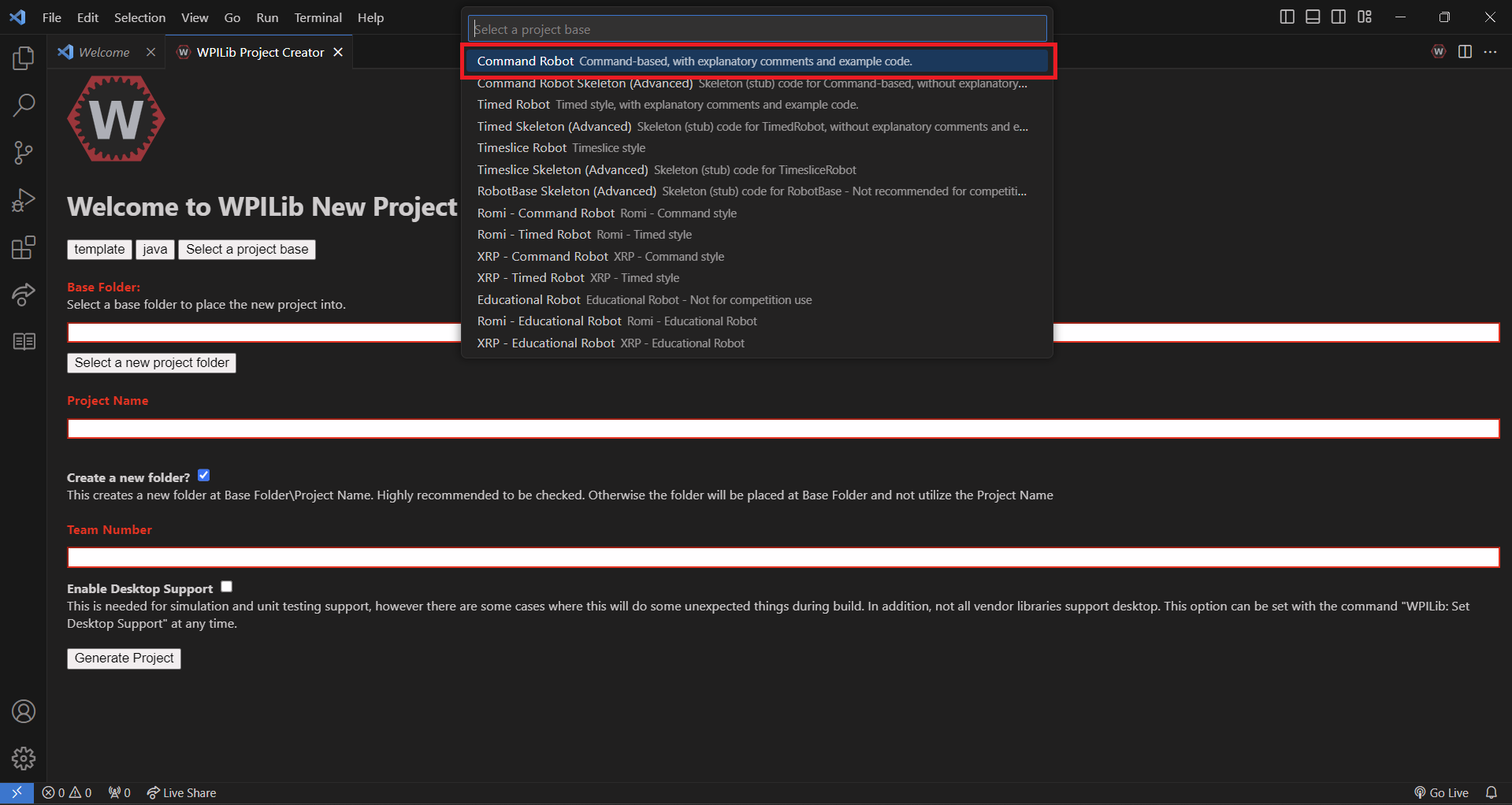Close the WPILib Project Creator tab
Image resolution: width=1512 pixels, height=805 pixels.
(338, 52)
